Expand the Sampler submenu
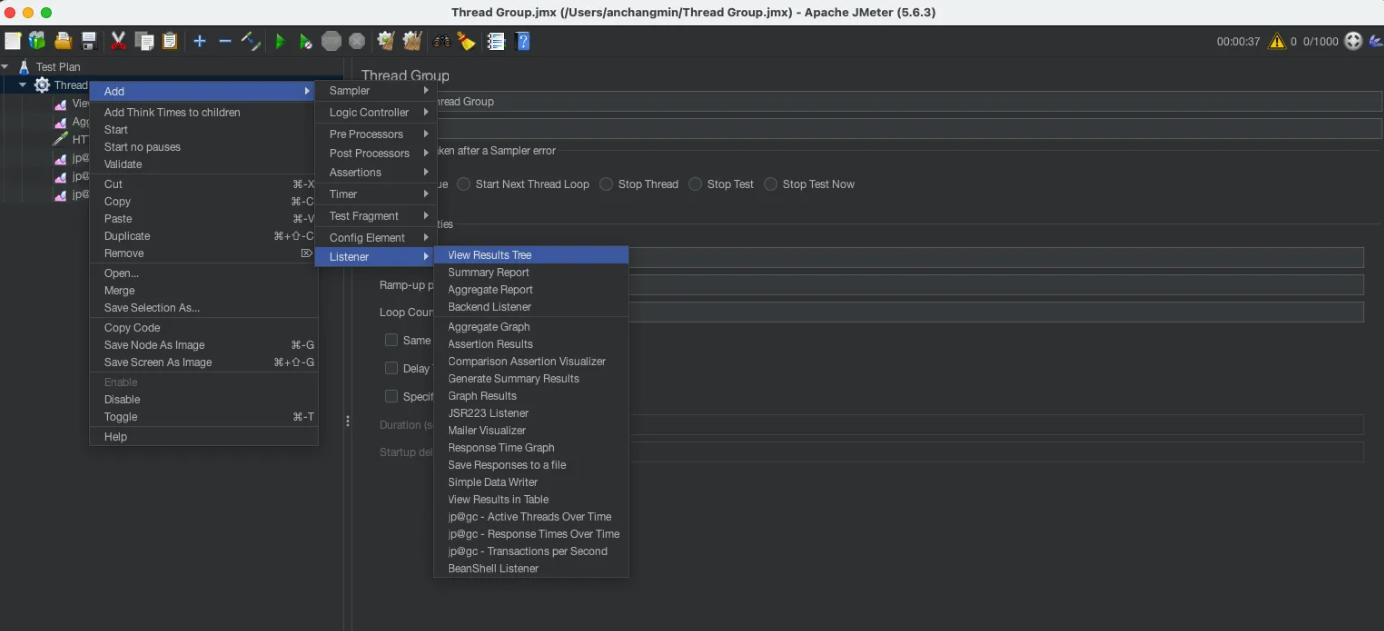This screenshot has height=631, width=1384. [376, 91]
